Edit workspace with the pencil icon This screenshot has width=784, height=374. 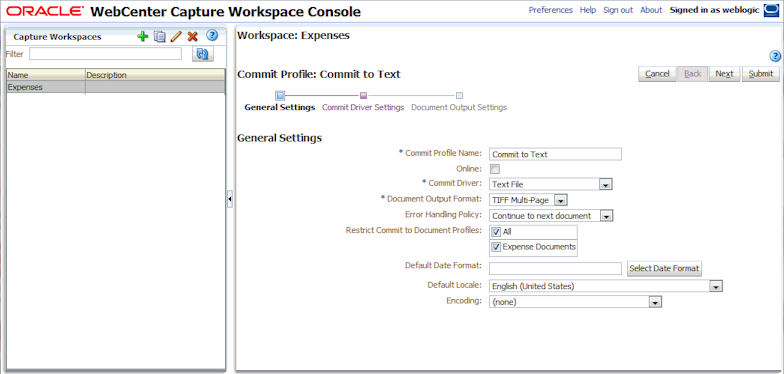pyautogui.click(x=176, y=36)
